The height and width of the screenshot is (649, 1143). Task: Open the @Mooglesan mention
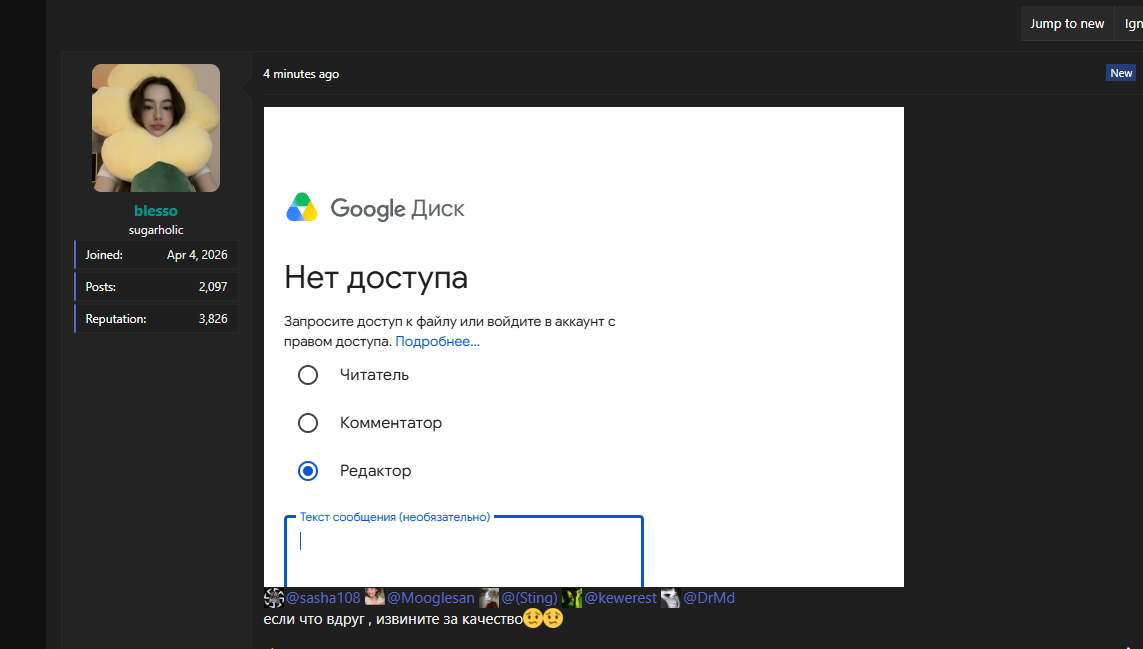tap(431, 598)
